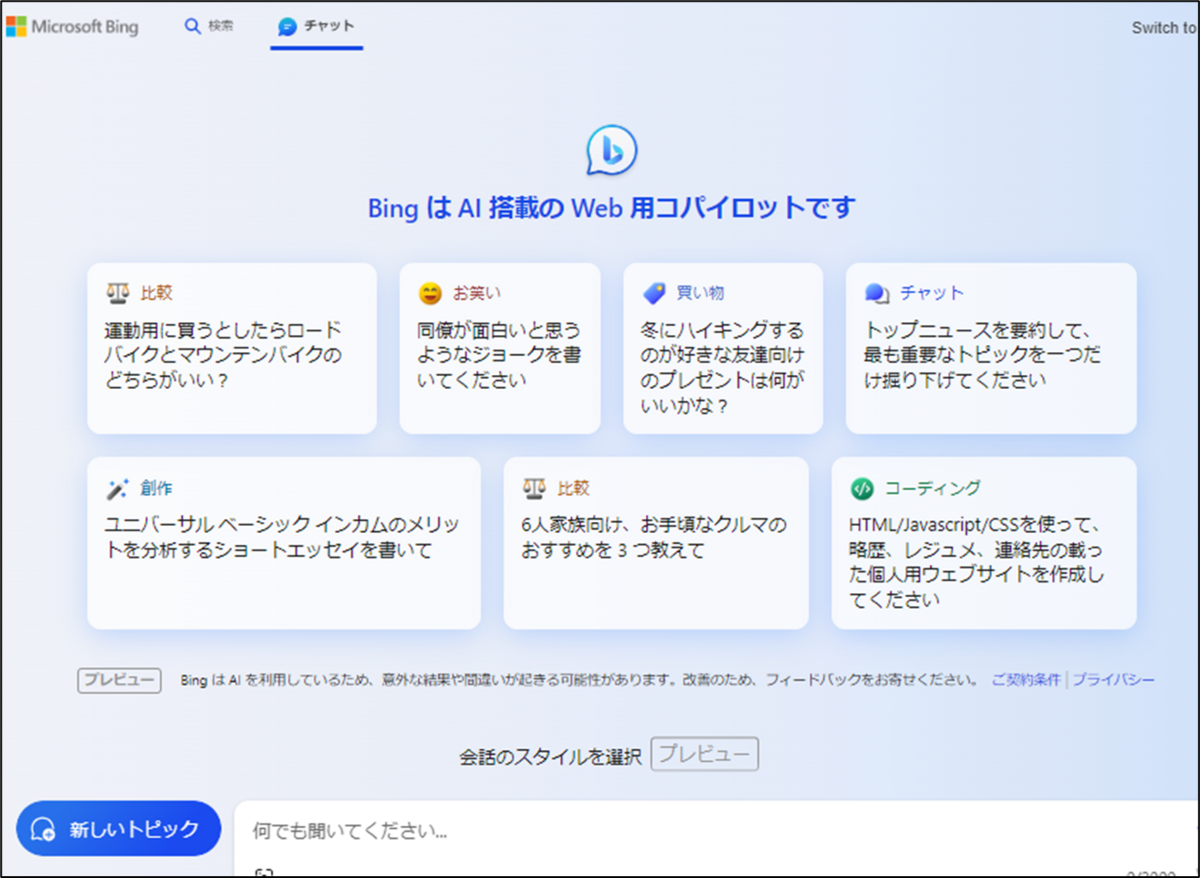Viewport: 1200px width, 878px height.
Task: Click the Microsoft Bing logo
Action: 72,27
